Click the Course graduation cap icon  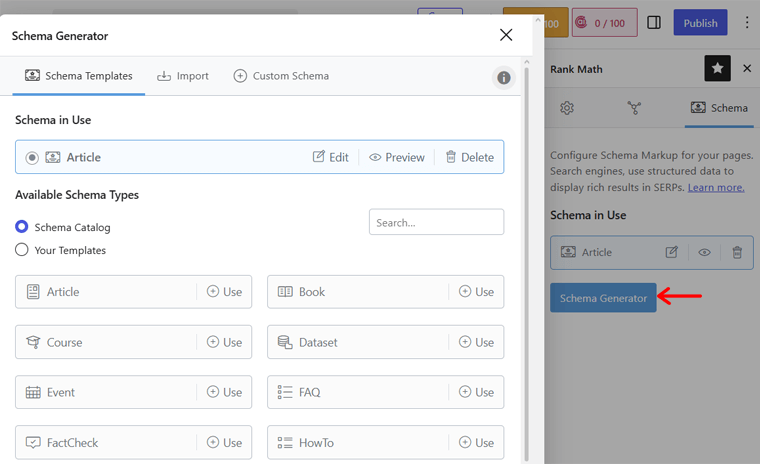pyautogui.click(x=33, y=342)
